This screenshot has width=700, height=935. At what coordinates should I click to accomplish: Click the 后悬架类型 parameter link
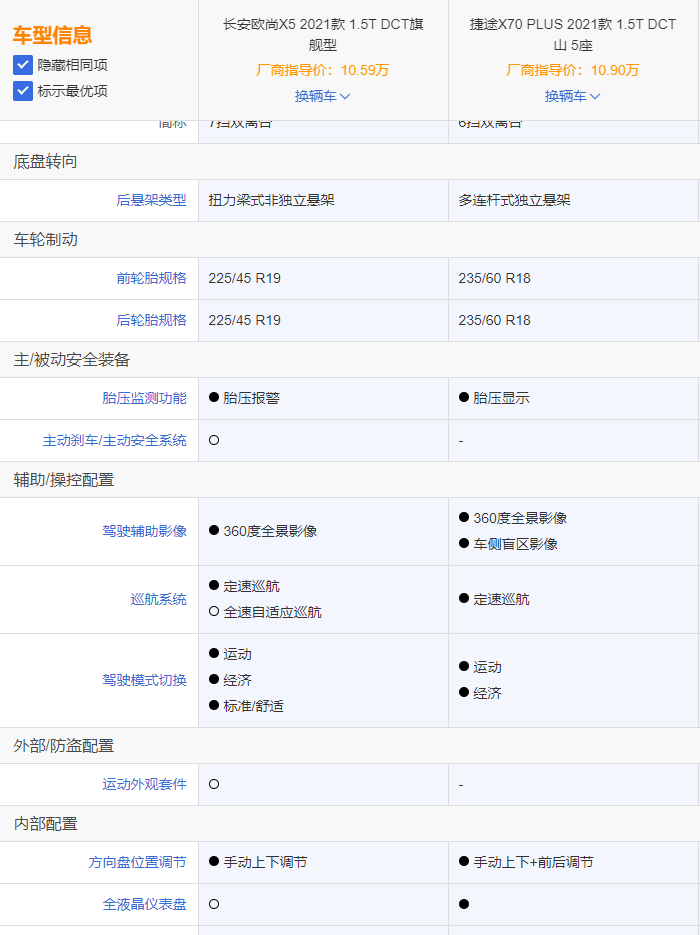(151, 200)
